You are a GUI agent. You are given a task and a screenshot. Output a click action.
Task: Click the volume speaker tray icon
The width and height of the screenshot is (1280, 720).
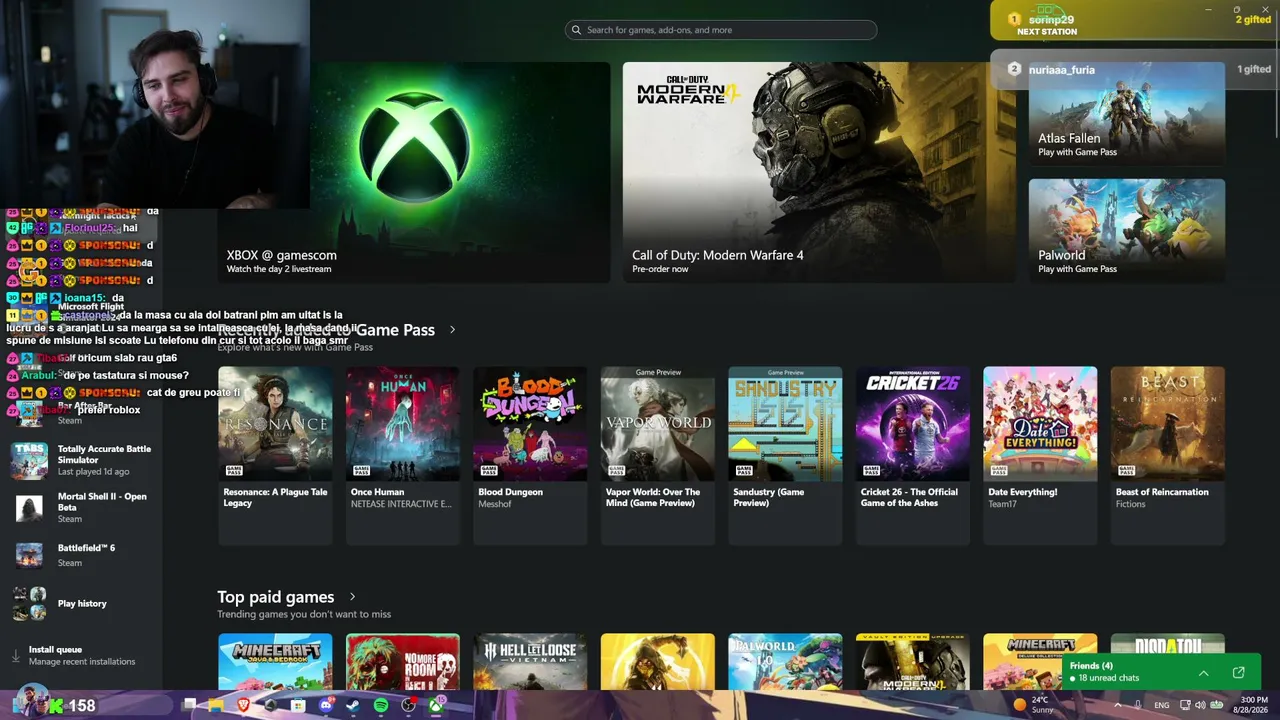click(1202, 705)
